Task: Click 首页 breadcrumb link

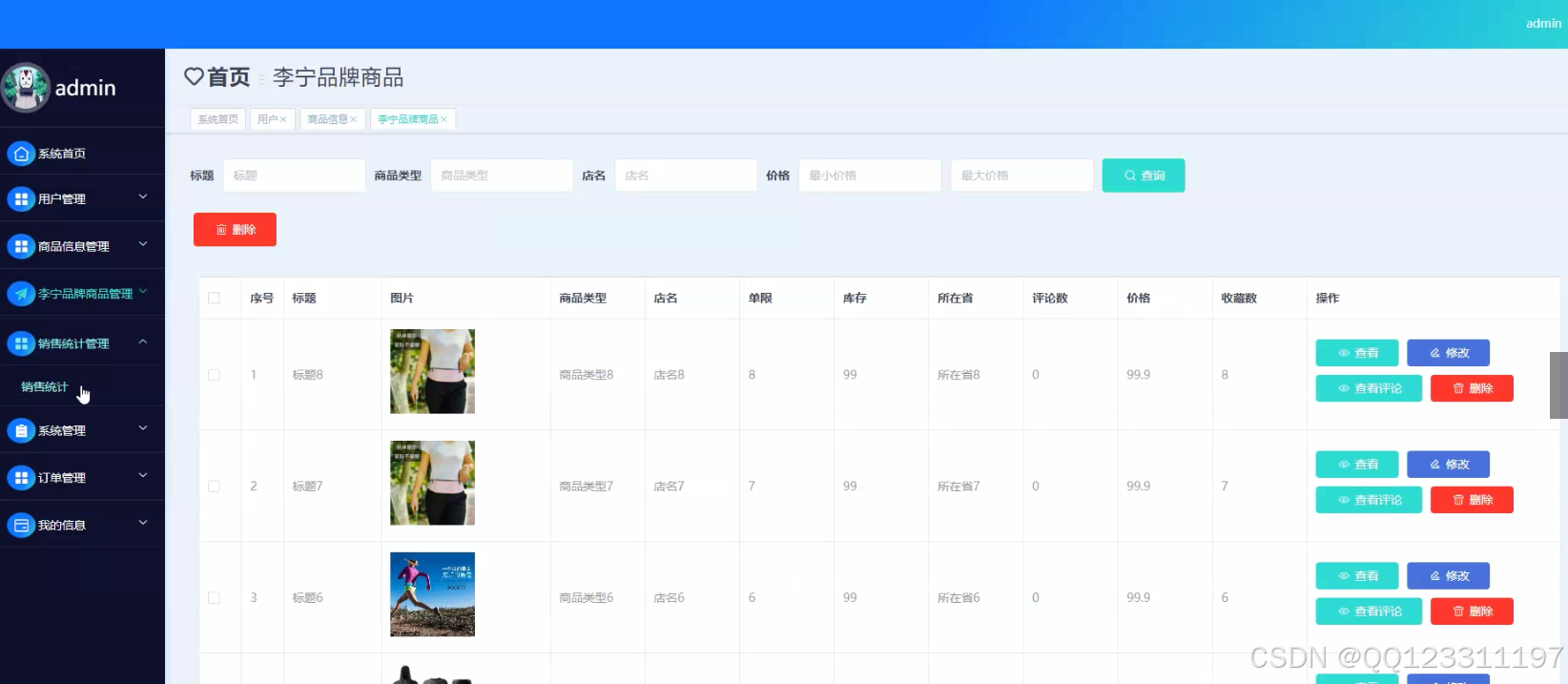Action: point(229,77)
